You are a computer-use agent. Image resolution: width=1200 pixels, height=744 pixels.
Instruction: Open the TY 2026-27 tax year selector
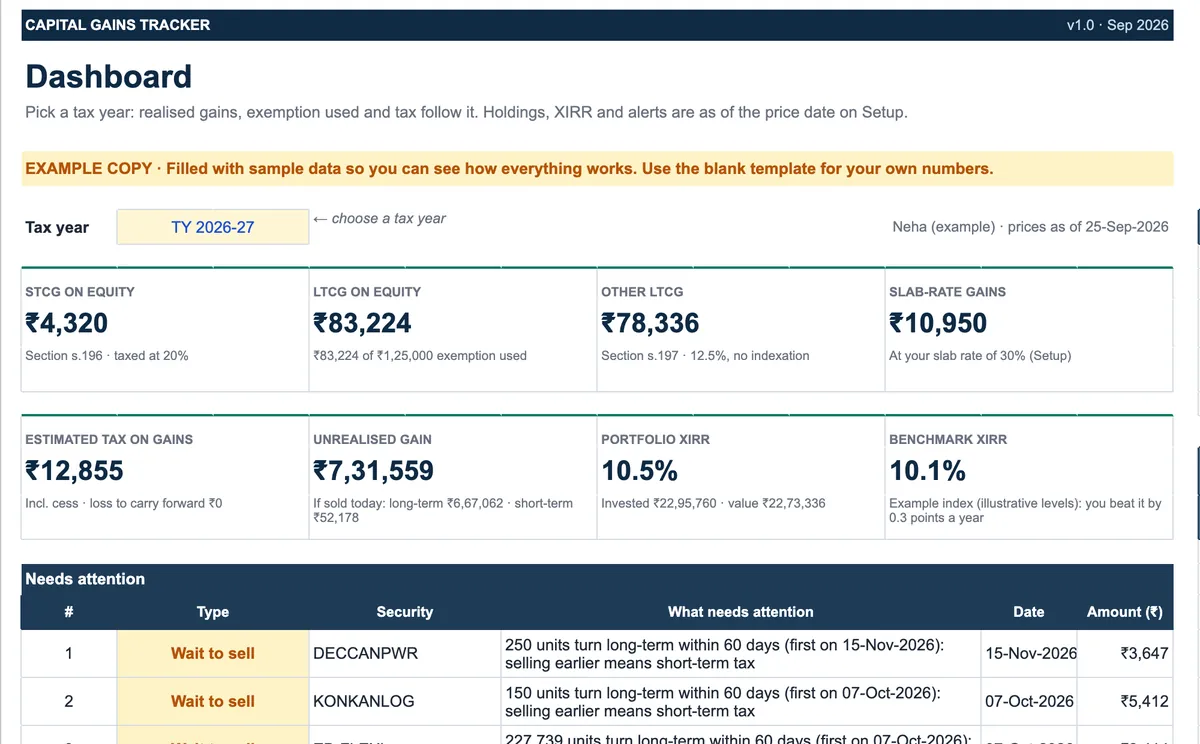point(213,227)
